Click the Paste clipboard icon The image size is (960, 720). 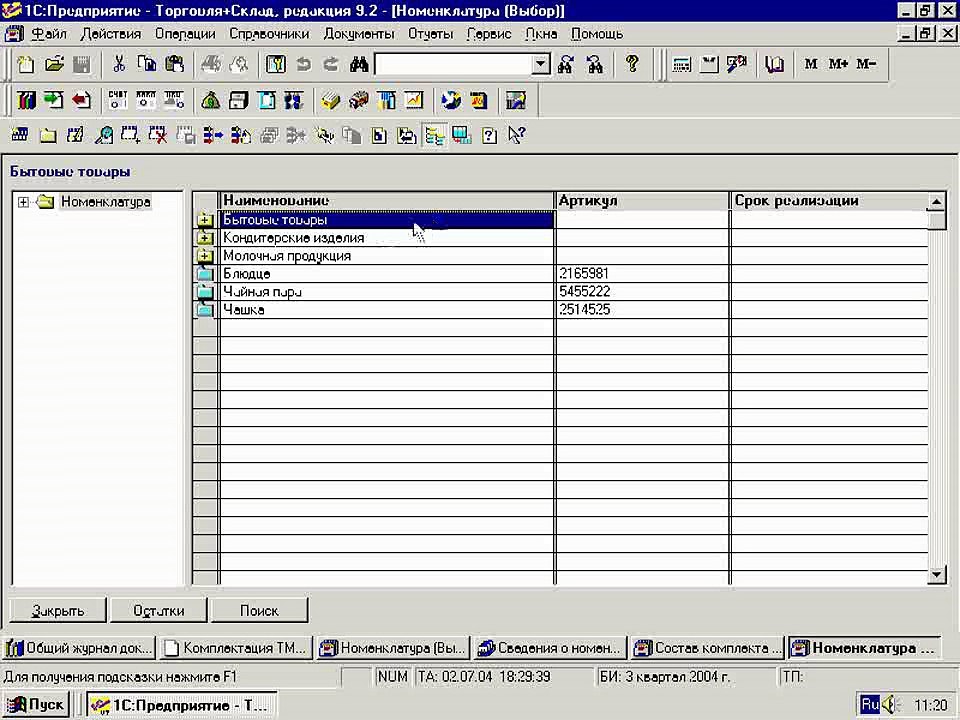[174, 64]
